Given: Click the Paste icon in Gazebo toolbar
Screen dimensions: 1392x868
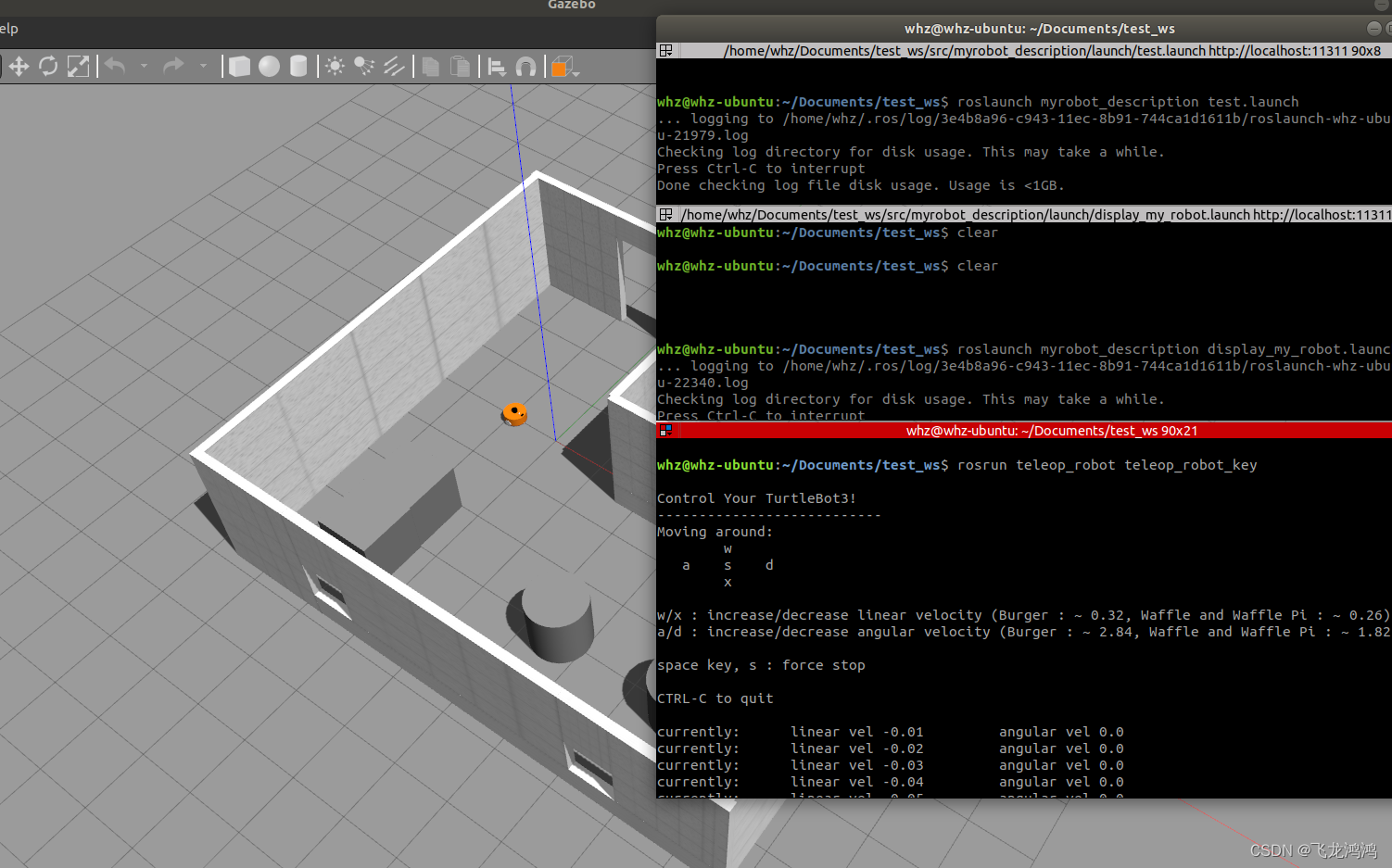Looking at the screenshot, I should pyautogui.click(x=460, y=67).
